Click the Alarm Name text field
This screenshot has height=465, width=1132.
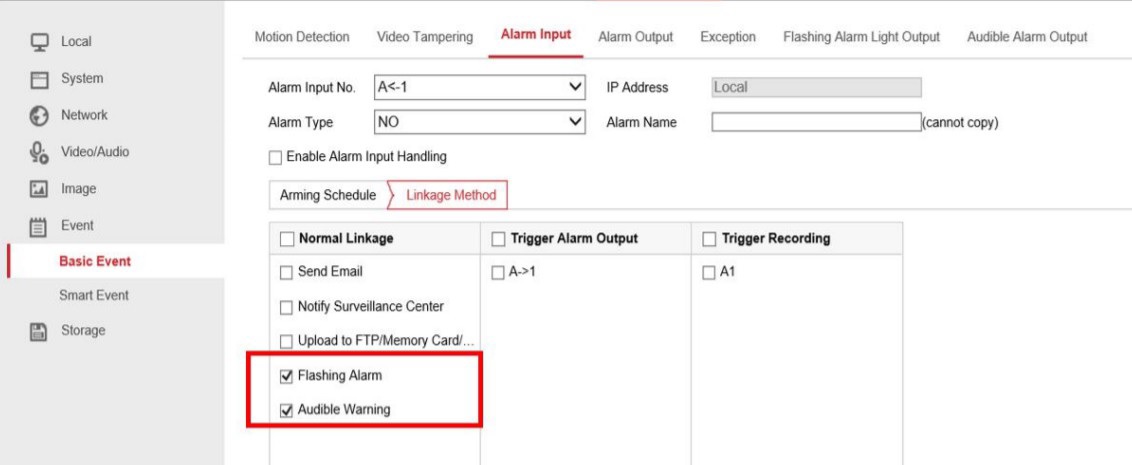point(814,123)
